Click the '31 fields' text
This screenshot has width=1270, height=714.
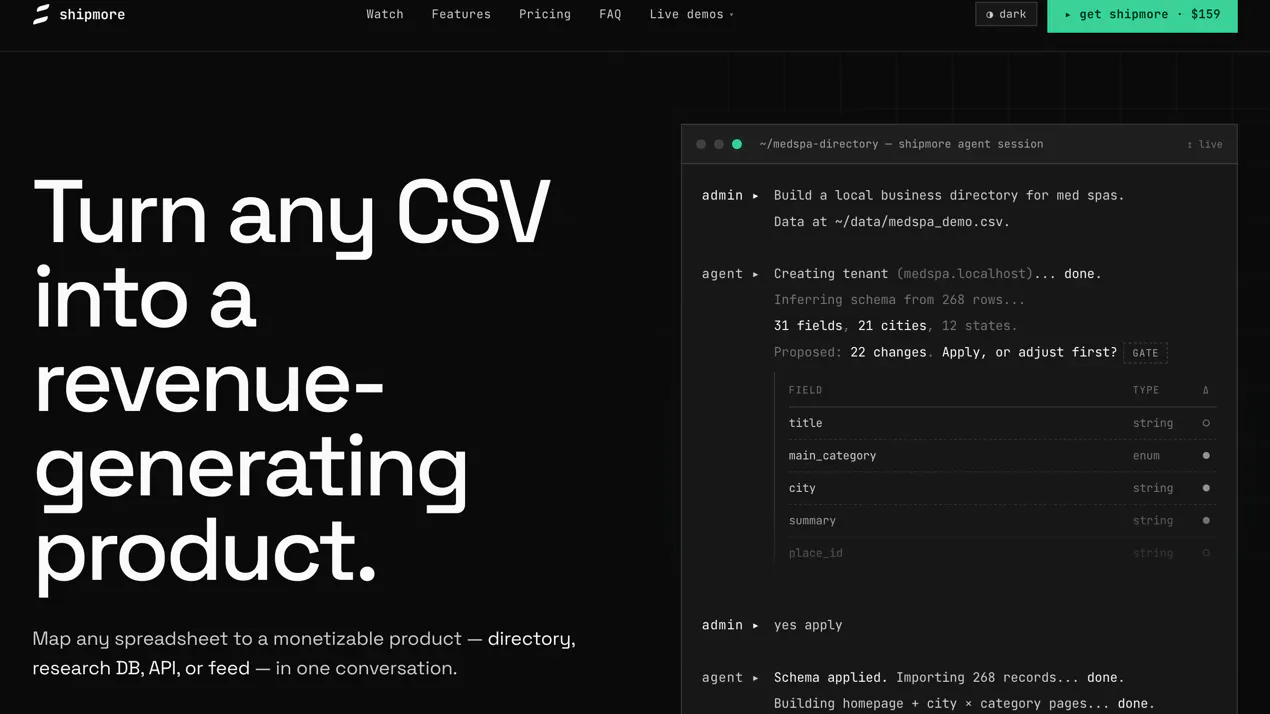[x=808, y=326]
